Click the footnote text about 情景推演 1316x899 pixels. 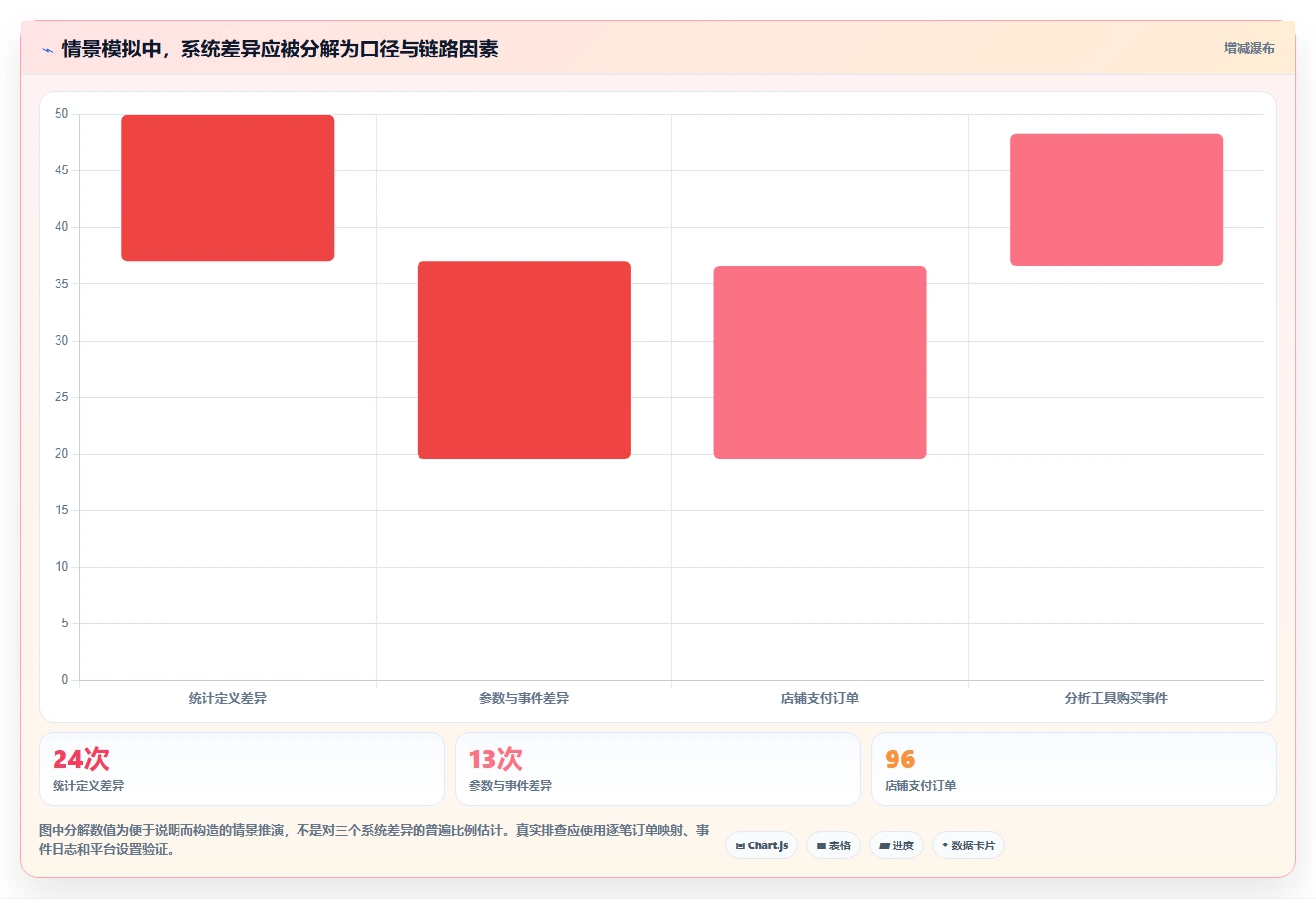click(374, 840)
